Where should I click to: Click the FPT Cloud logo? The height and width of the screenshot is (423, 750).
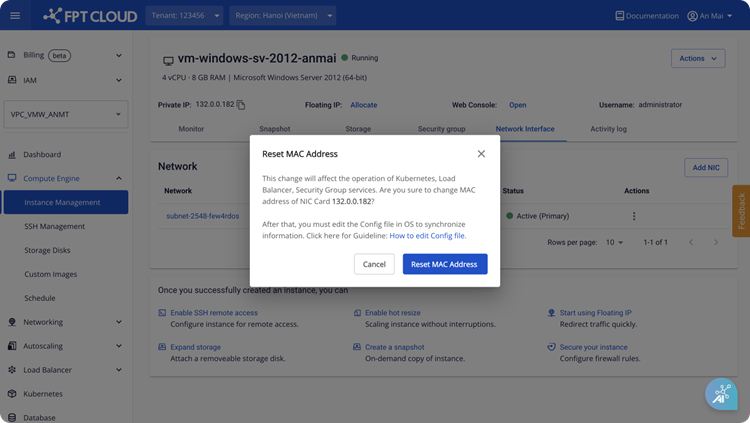point(88,16)
